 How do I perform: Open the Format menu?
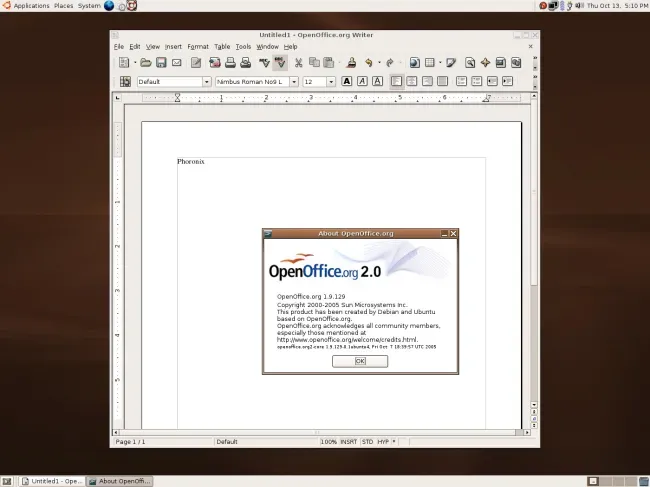click(198, 47)
